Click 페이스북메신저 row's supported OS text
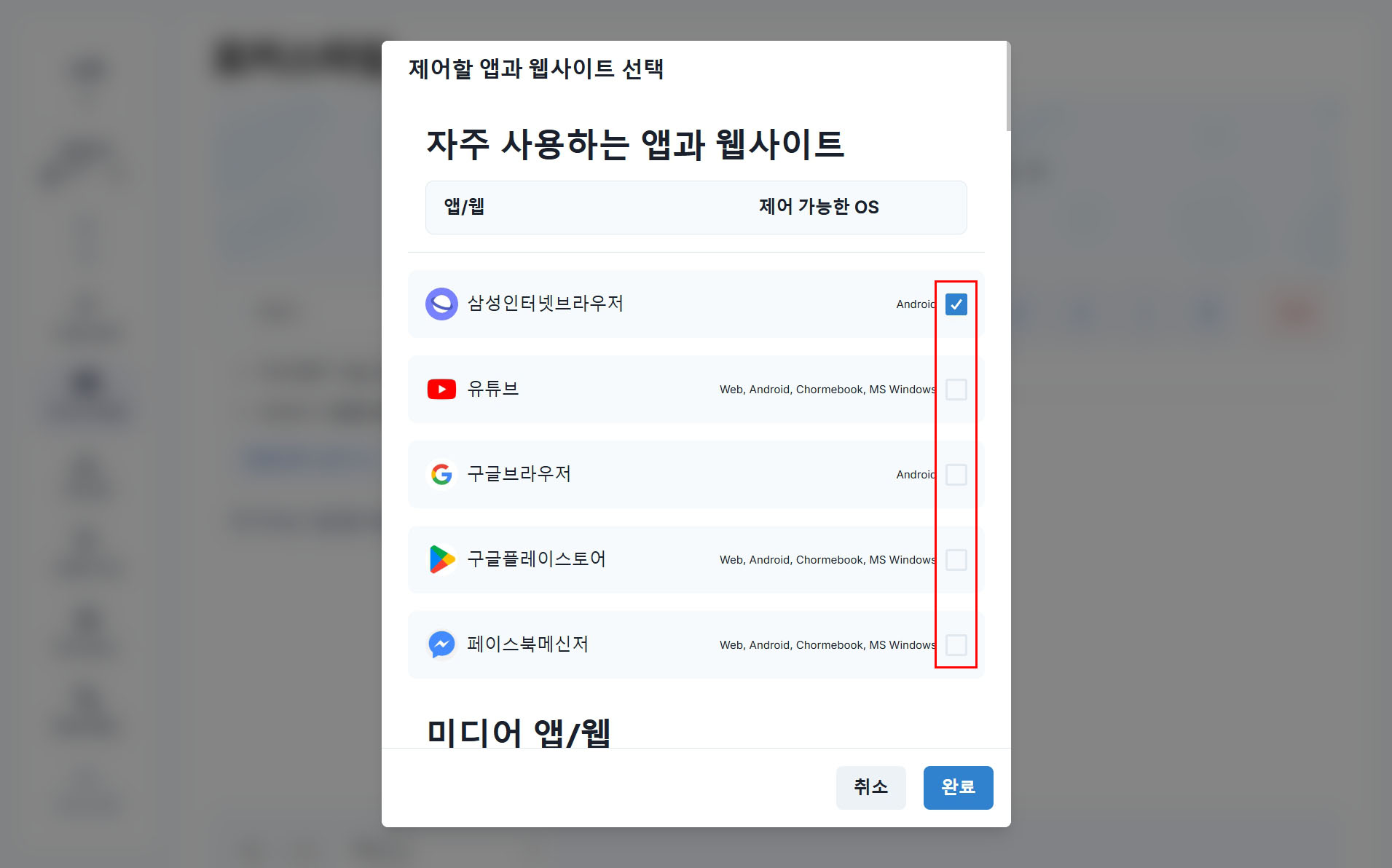Image resolution: width=1392 pixels, height=868 pixels. click(827, 645)
